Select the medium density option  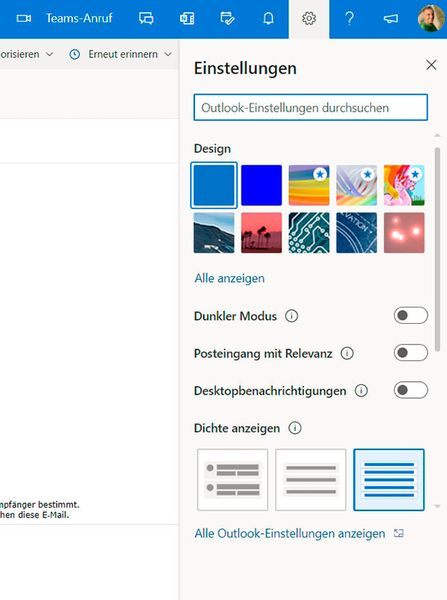pyautogui.click(x=310, y=480)
